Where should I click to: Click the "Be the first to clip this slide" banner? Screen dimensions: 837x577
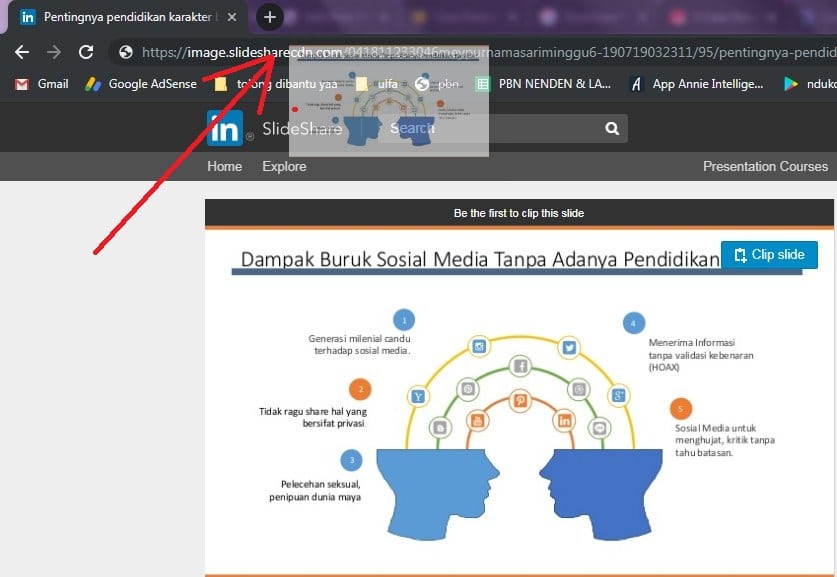519,213
